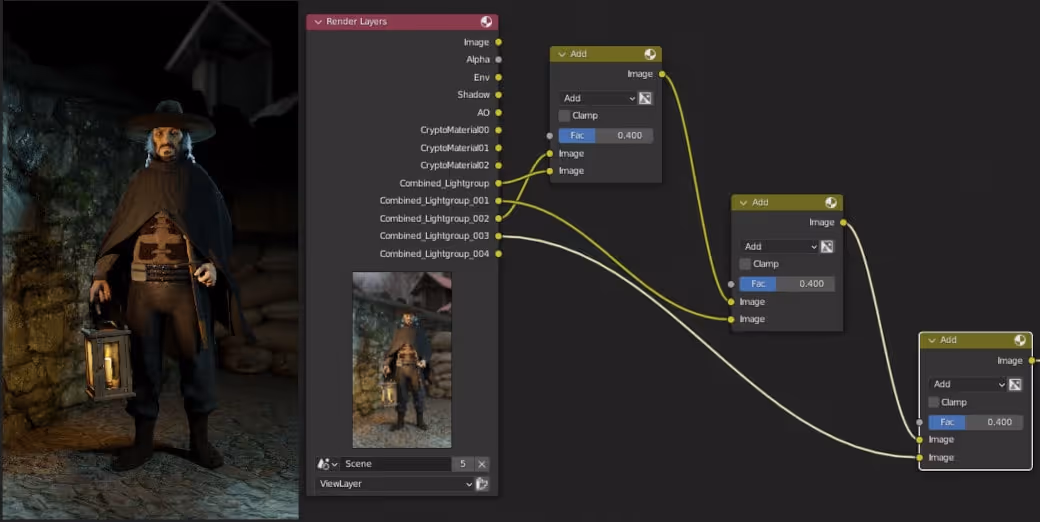Enable Clamp on the selected Add node
This screenshot has width=1040, height=522.
[934, 402]
